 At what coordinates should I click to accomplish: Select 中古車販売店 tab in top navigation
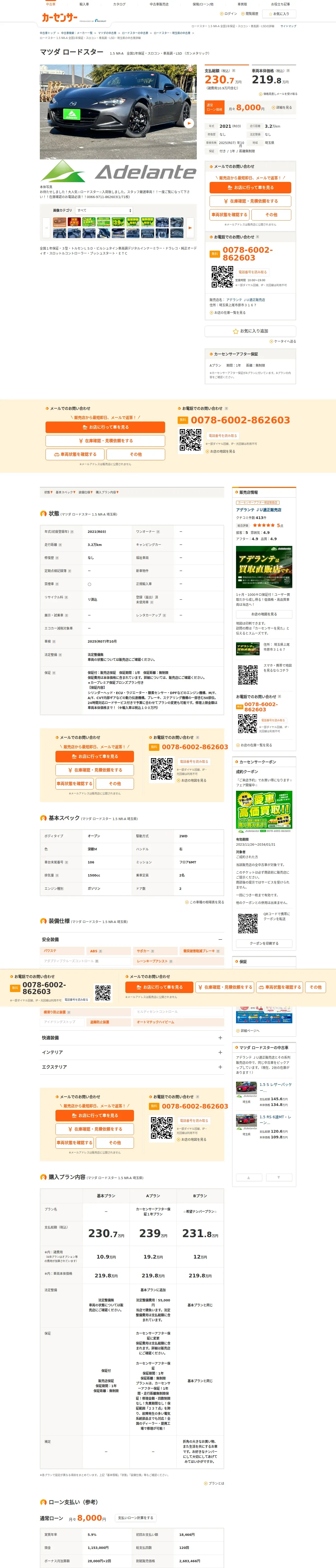pyautogui.click(x=159, y=4)
